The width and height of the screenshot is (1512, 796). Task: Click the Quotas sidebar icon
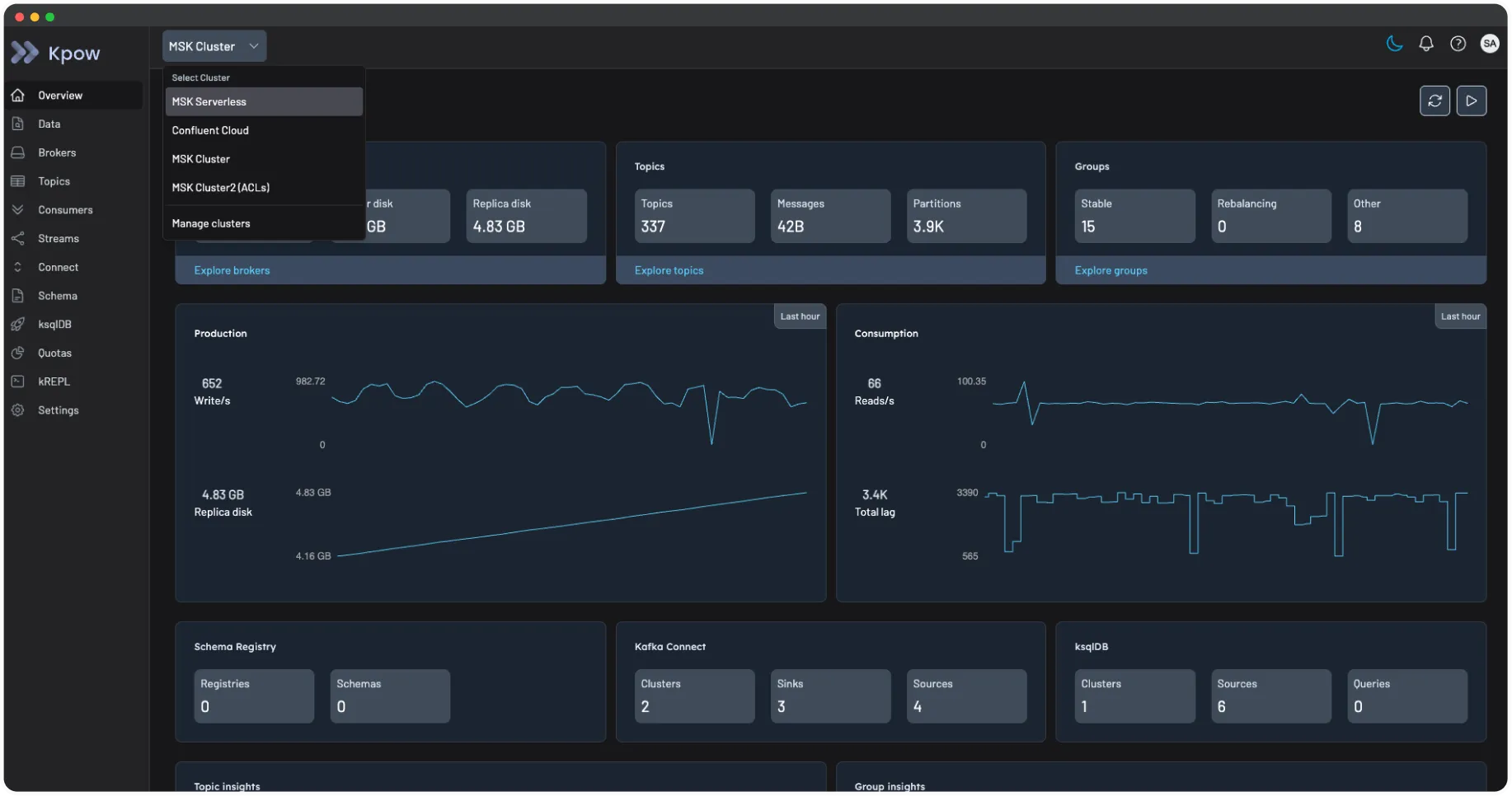[x=18, y=353]
